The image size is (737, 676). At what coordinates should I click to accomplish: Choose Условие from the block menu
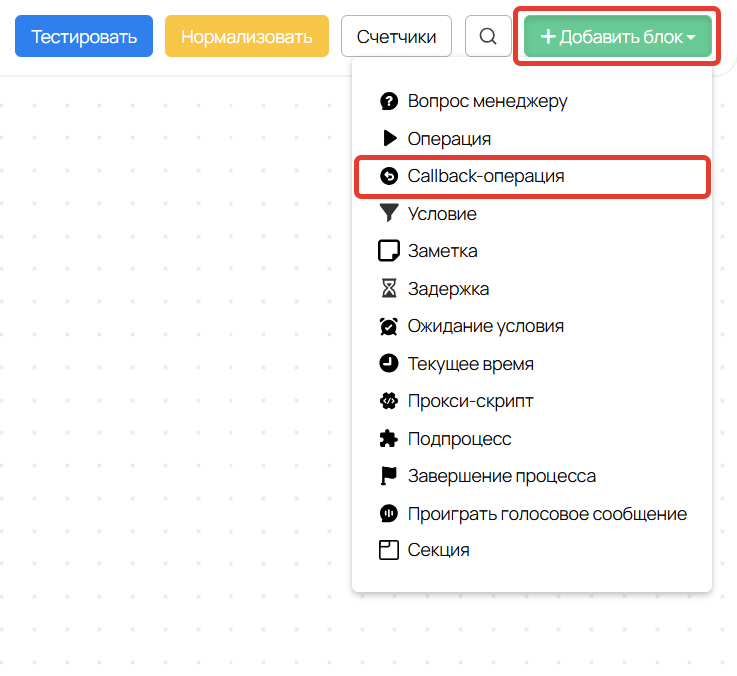pos(532,214)
